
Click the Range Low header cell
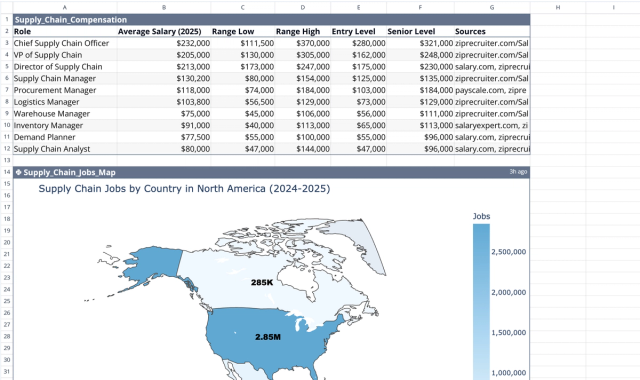click(242, 31)
